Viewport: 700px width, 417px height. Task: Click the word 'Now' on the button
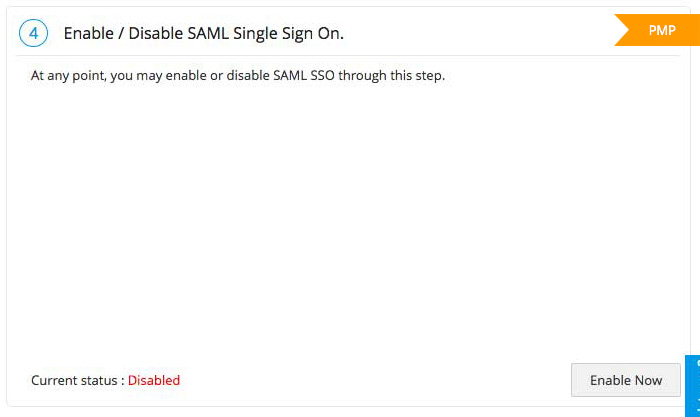pos(646,380)
